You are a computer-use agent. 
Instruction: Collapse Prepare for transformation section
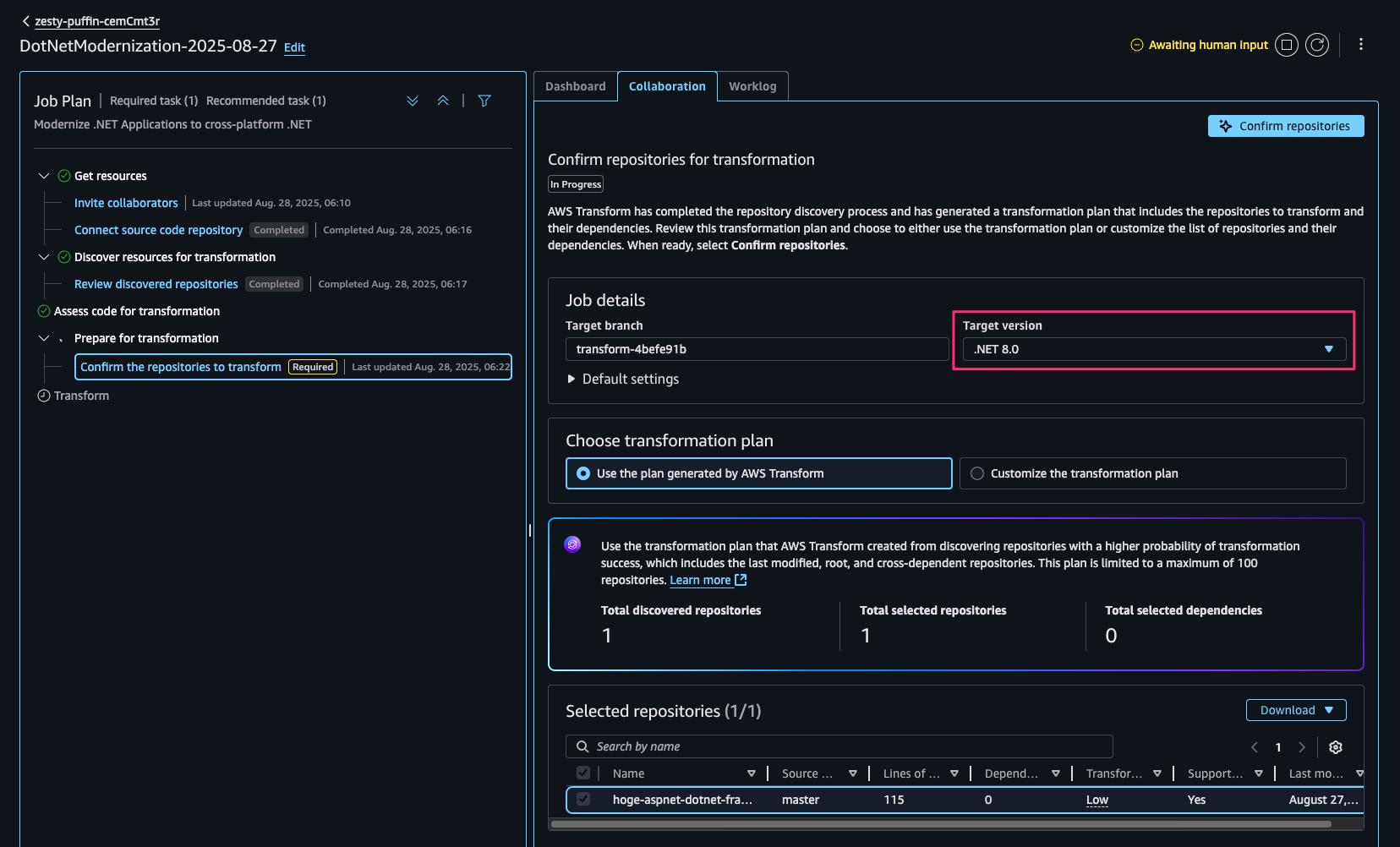coord(44,338)
